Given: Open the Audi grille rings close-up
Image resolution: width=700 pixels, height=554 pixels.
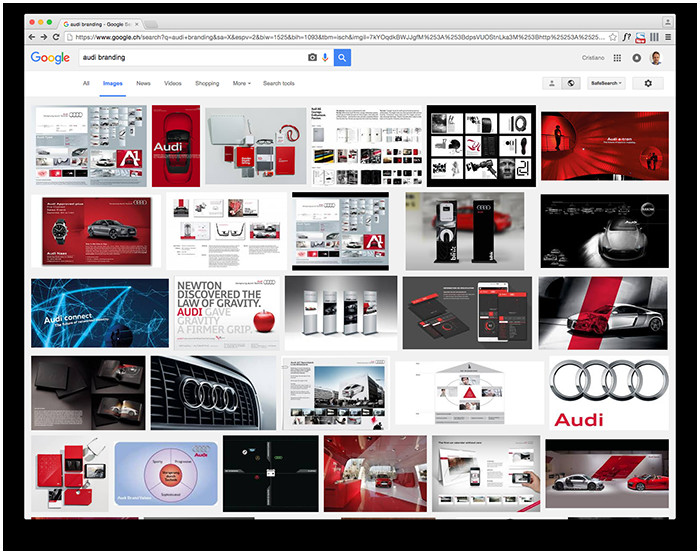Looking at the screenshot, I should tap(213, 393).
